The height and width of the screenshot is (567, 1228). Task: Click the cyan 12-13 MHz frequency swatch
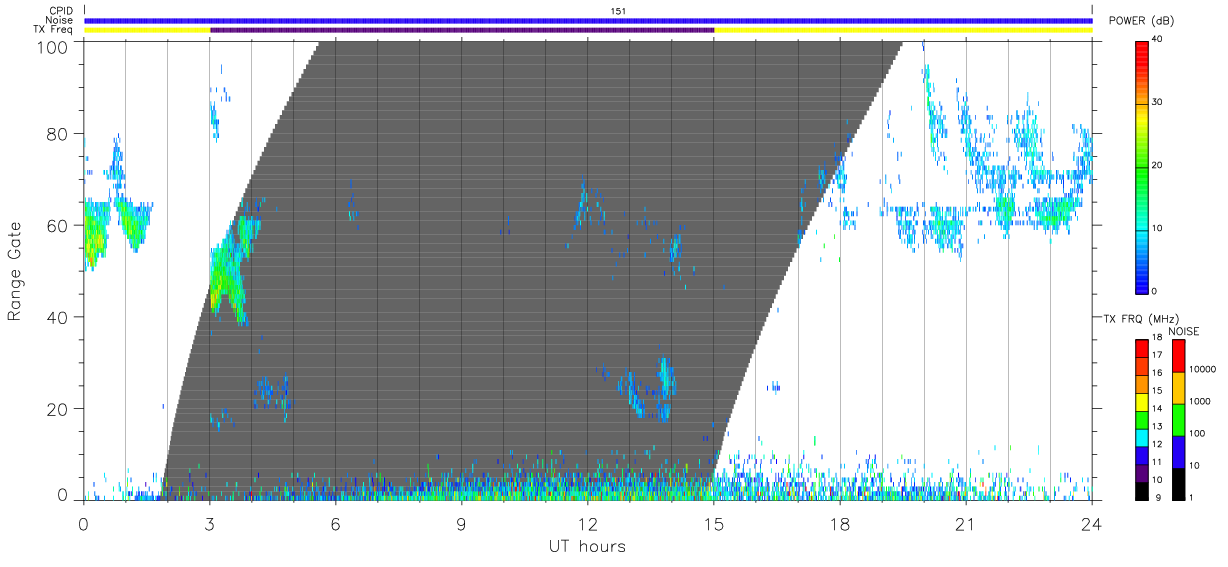click(x=1142, y=436)
